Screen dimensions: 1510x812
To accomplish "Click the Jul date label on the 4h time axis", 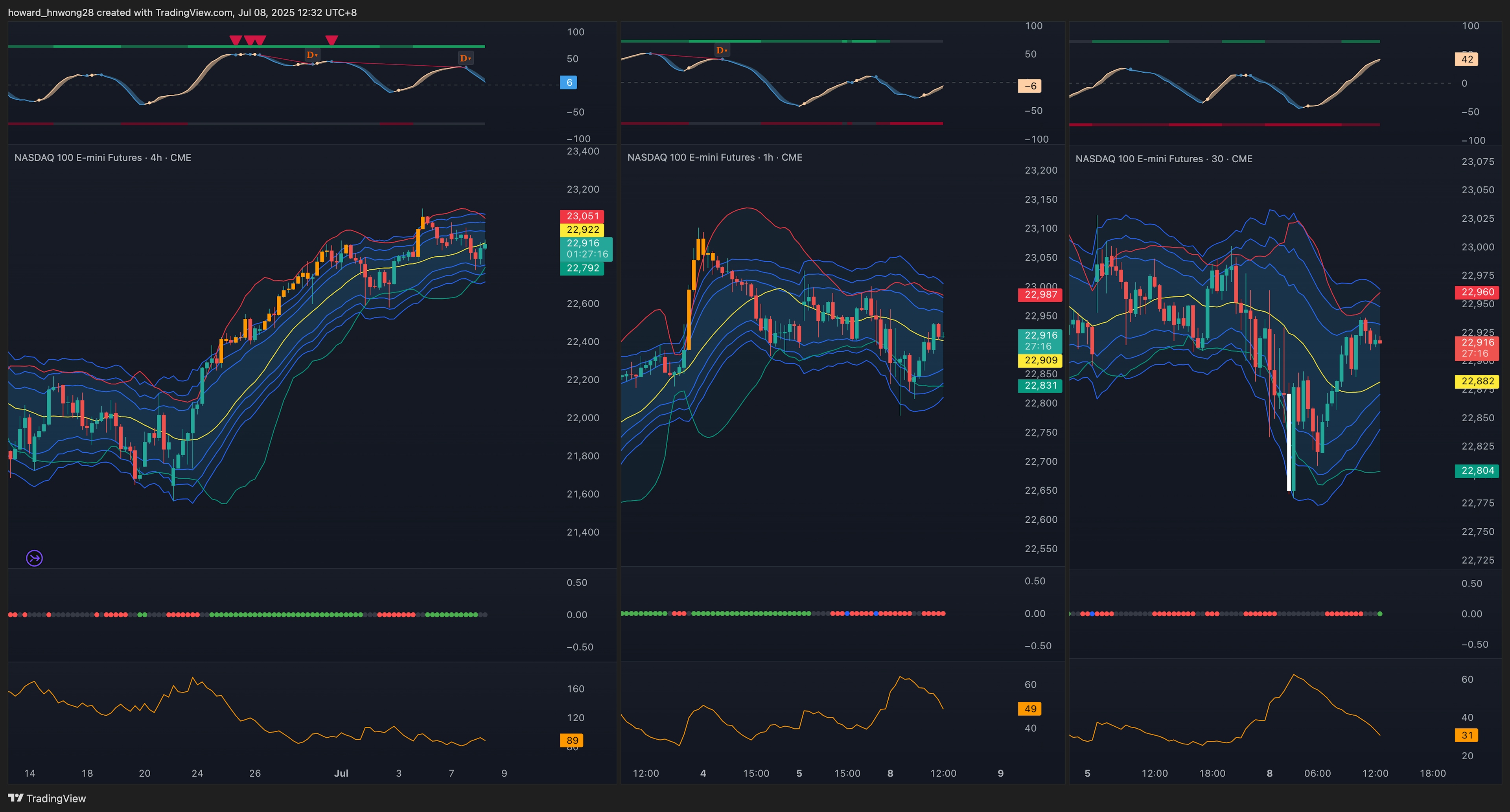I will click(341, 773).
